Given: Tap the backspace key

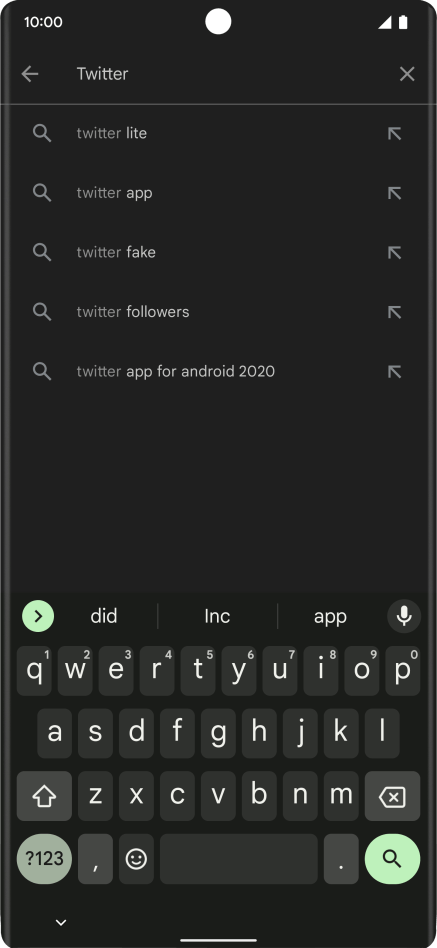Looking at the screenshot, I should click(x=392, y=796).
